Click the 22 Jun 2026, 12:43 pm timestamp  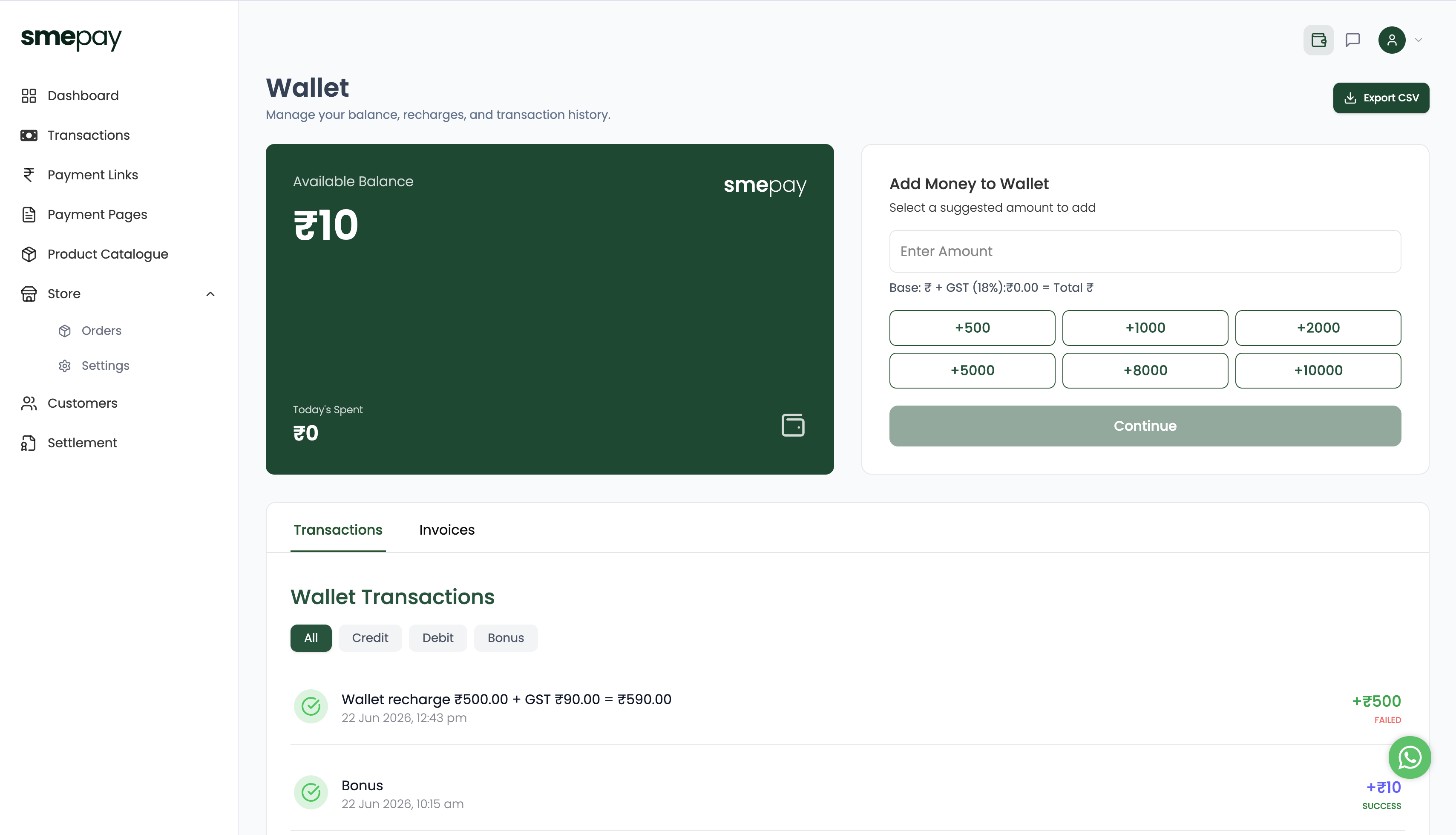(404, 718)
